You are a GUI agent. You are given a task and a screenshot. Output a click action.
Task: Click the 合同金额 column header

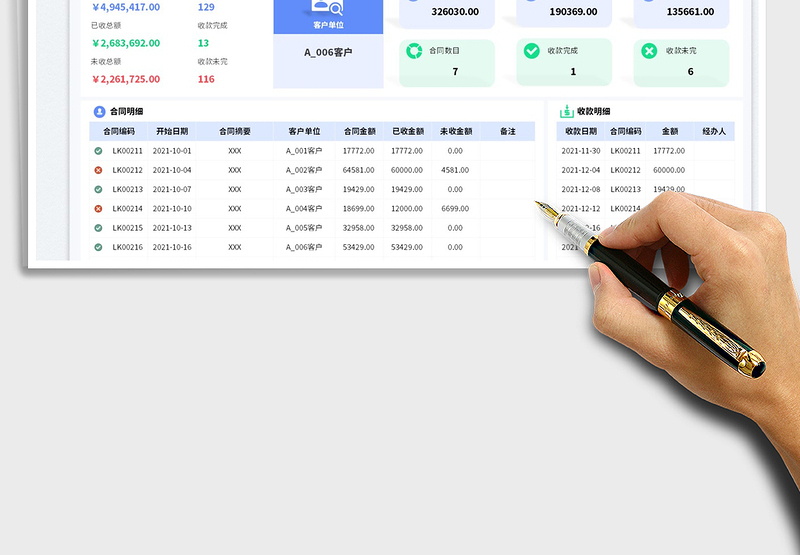point(360,132)
